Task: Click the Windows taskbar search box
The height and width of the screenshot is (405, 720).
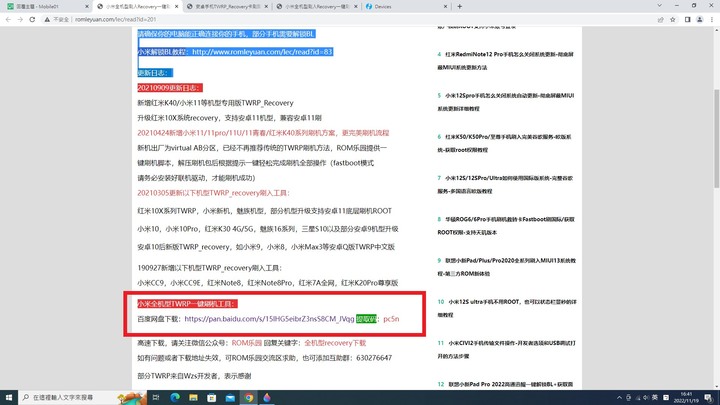Action: 83,397
